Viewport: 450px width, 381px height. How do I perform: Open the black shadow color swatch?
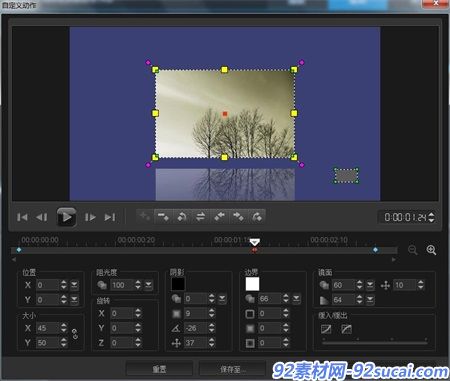pyautogui.click(x=178, y=284)
